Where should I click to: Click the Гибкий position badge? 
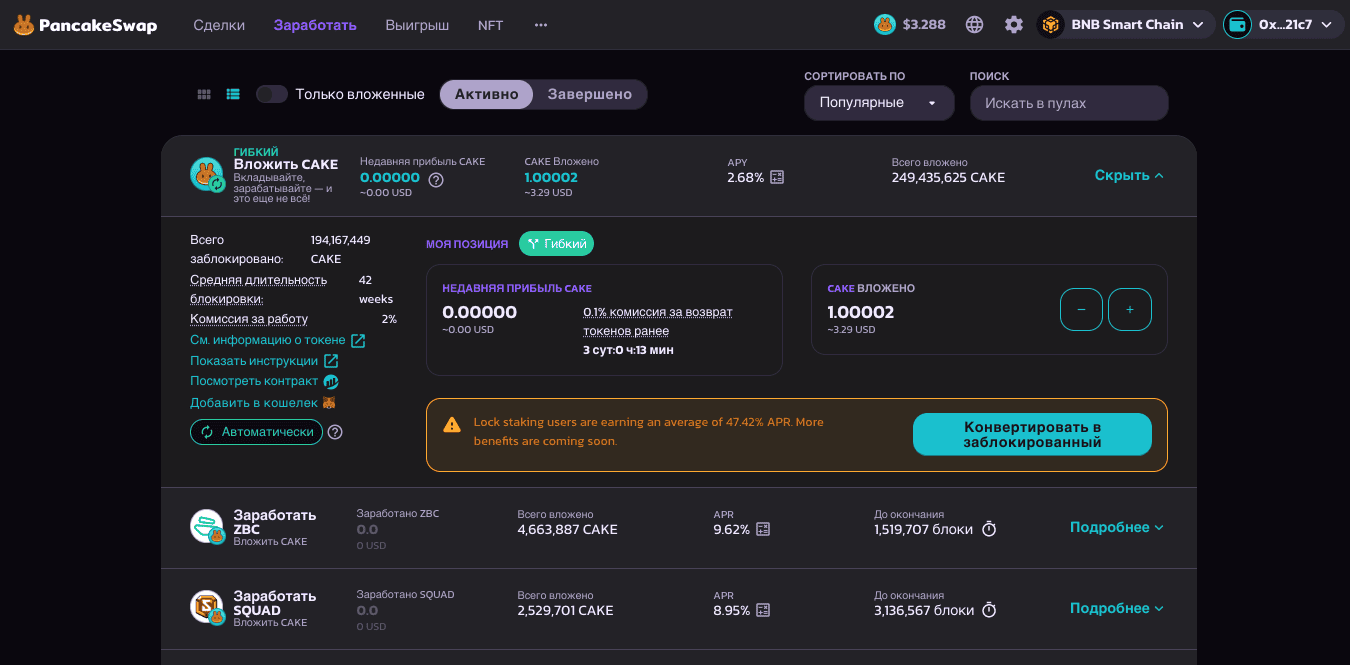tap(556, 243)
